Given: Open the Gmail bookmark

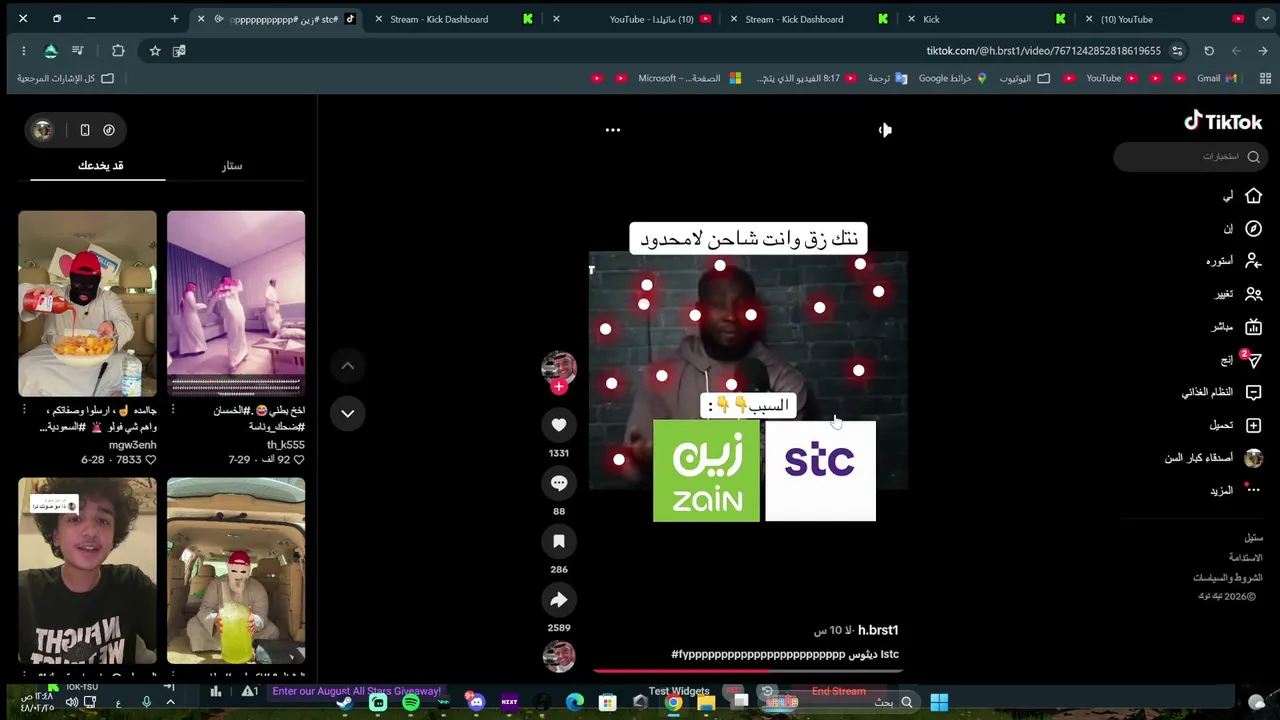Looking at the screenshot, I should click(x=1216, y=78).
